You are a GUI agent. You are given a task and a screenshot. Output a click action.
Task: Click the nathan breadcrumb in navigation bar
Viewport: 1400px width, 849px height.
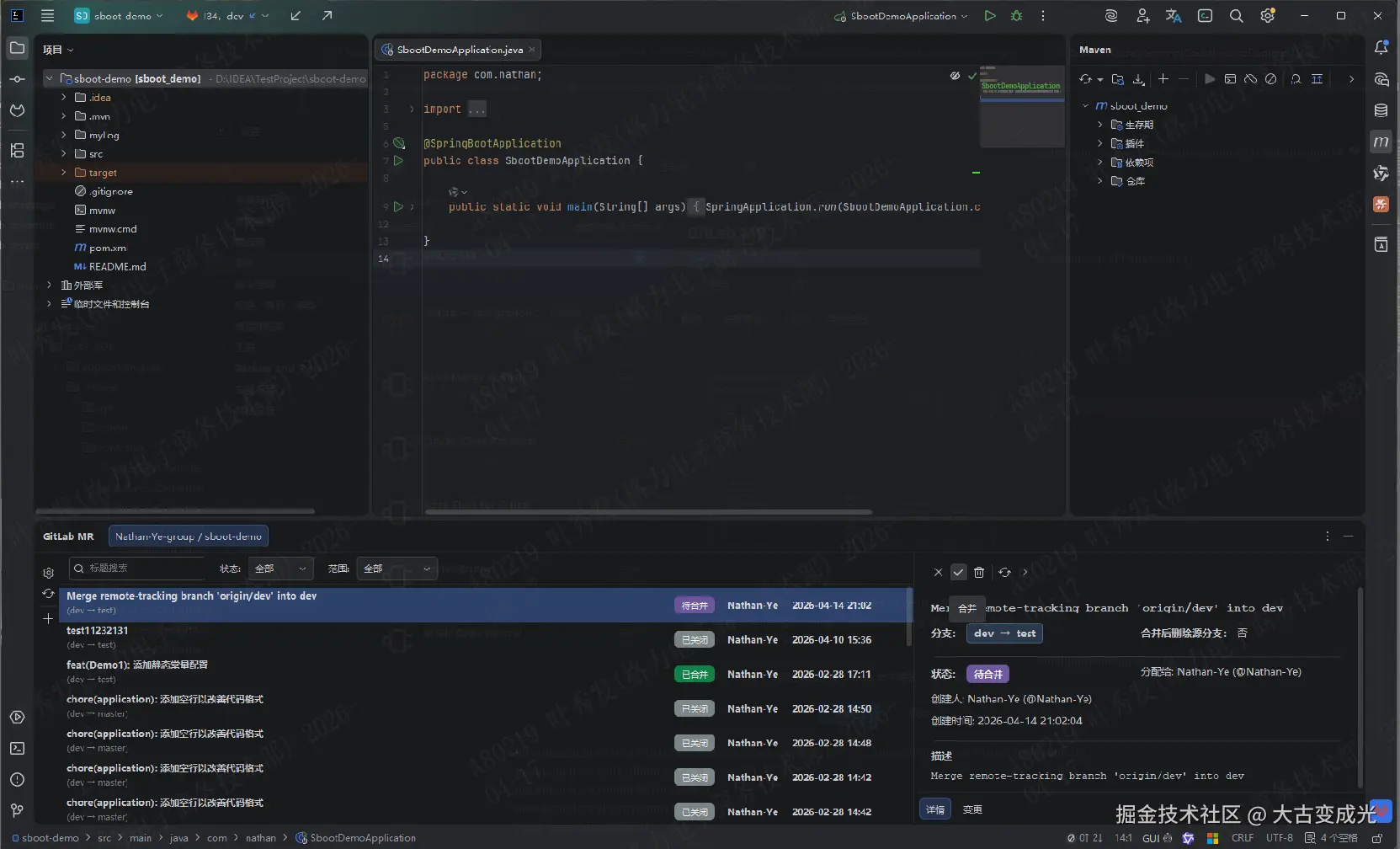point(261,838)
